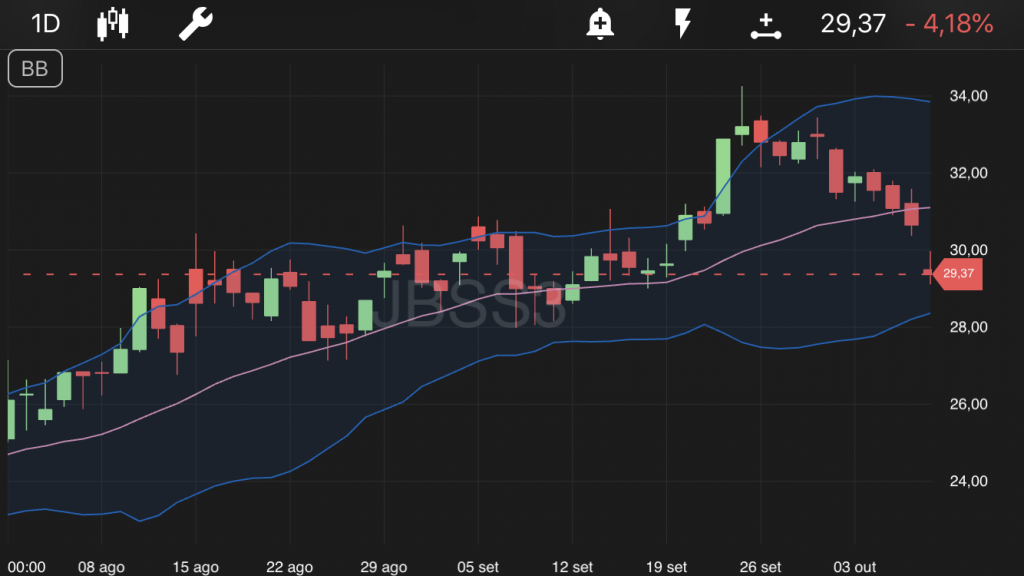The width and height of the screenshot is (1024, 576).
Task: Select the tall green candle before 26 set
Action: coord(723,176)
